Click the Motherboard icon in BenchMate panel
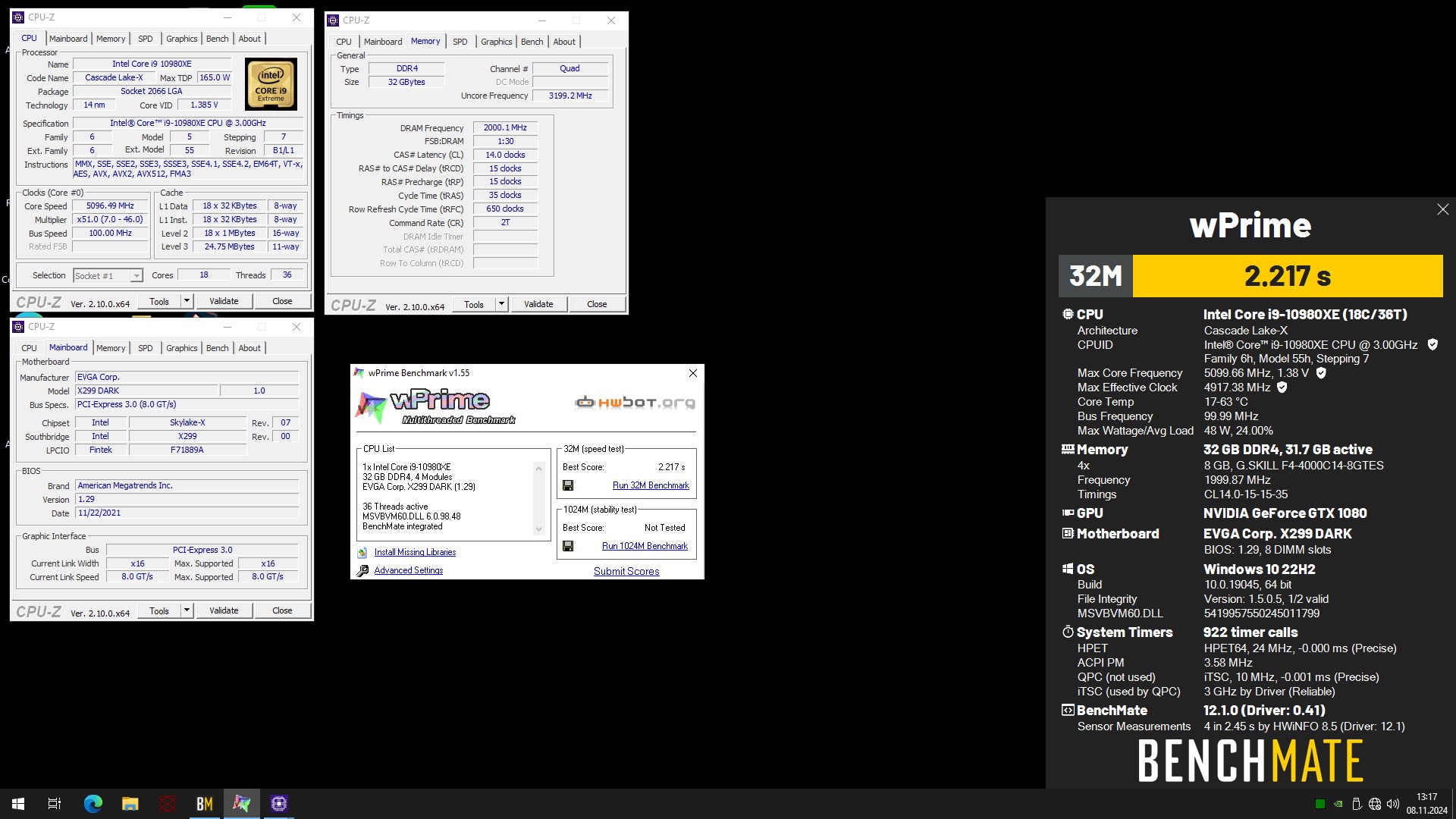Screen dimensions: 1456x819 (1068, 534)
